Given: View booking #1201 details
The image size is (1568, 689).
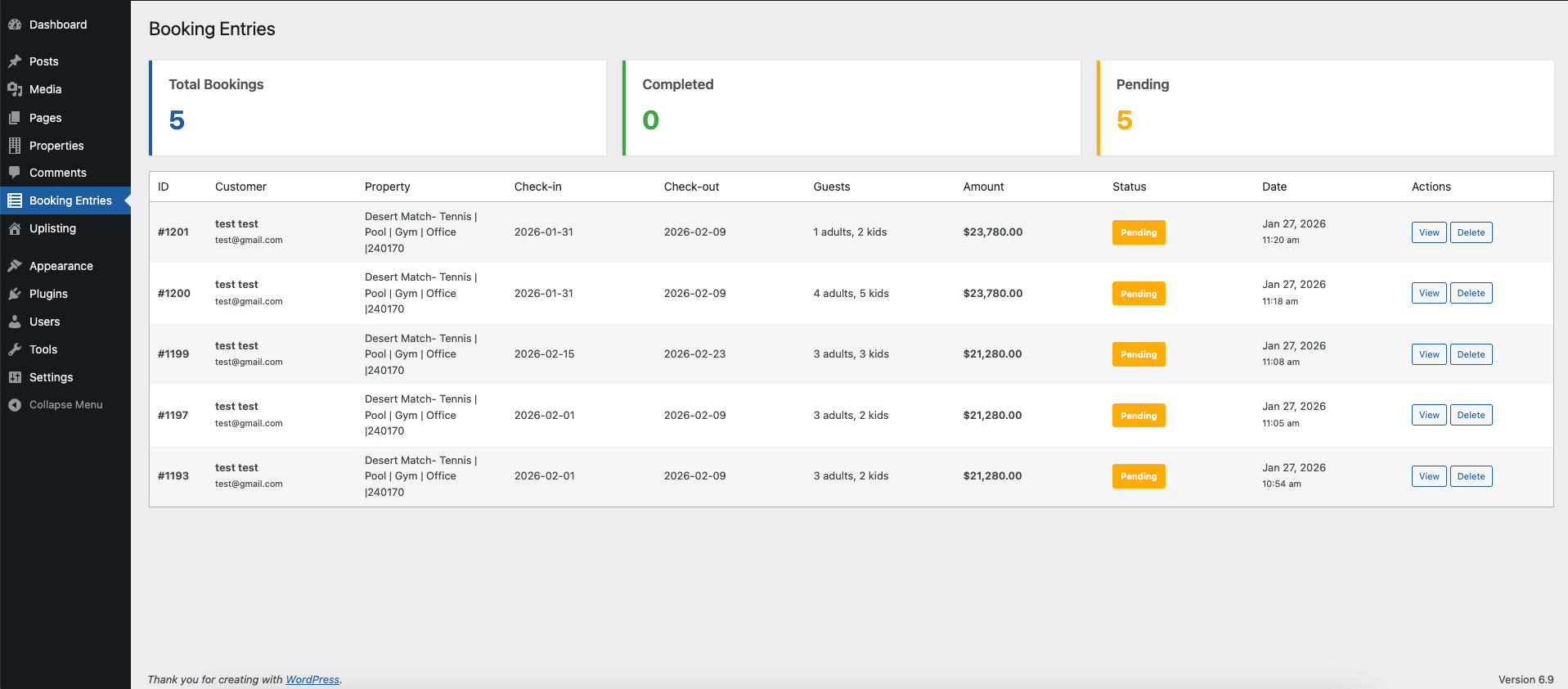Looking at the screenshot, I should pyautogui.click(x=1428, y=232).
